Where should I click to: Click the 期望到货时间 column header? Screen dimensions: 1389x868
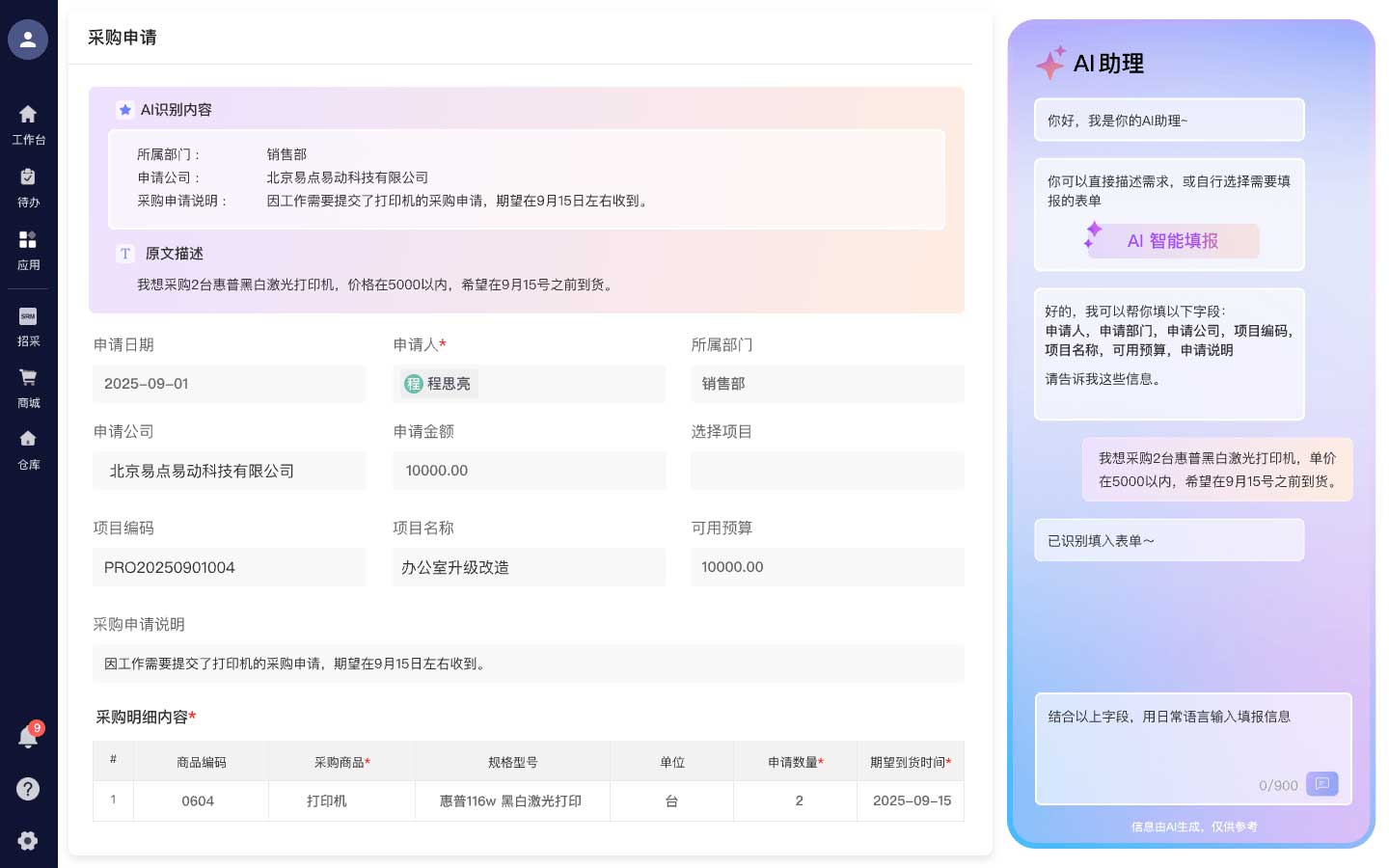(911, 762)
